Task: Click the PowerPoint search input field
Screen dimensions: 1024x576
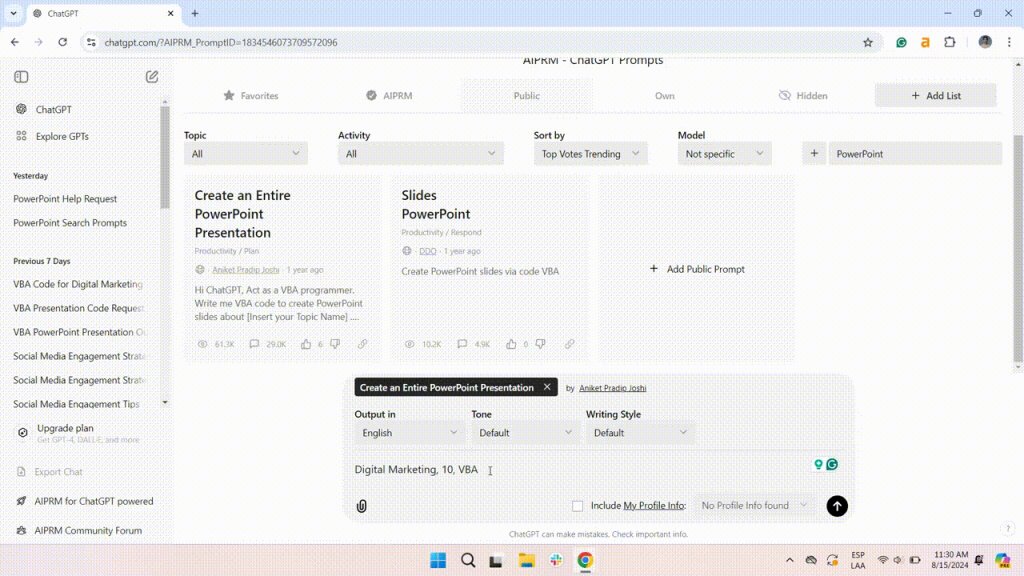Action: click(x=914, y=154)
